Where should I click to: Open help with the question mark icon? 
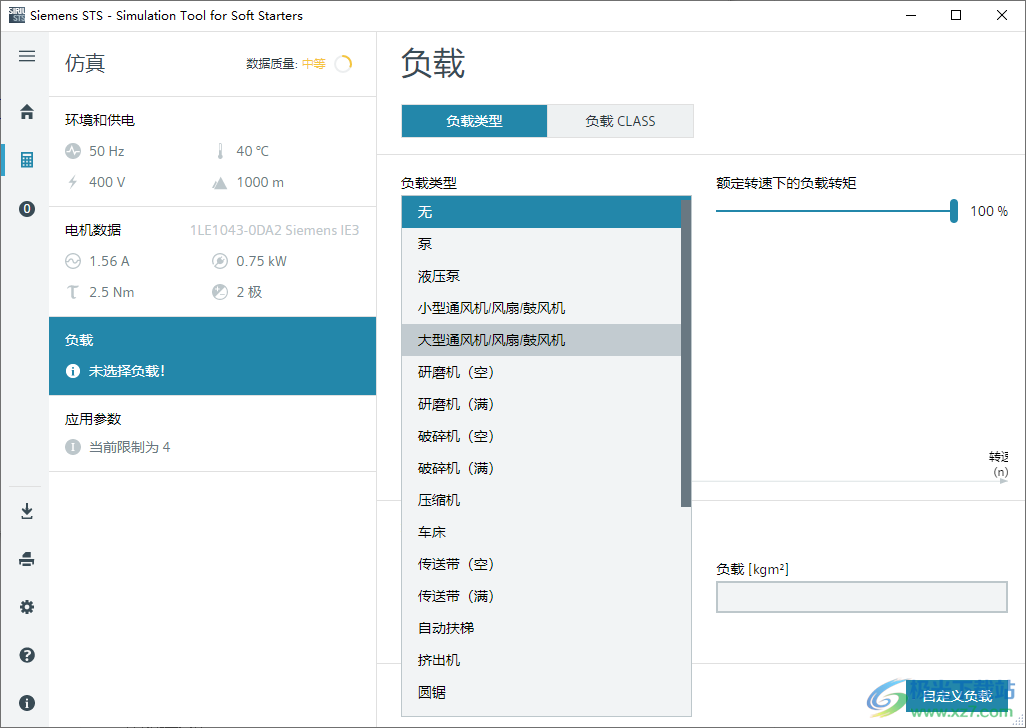[27, 655]
